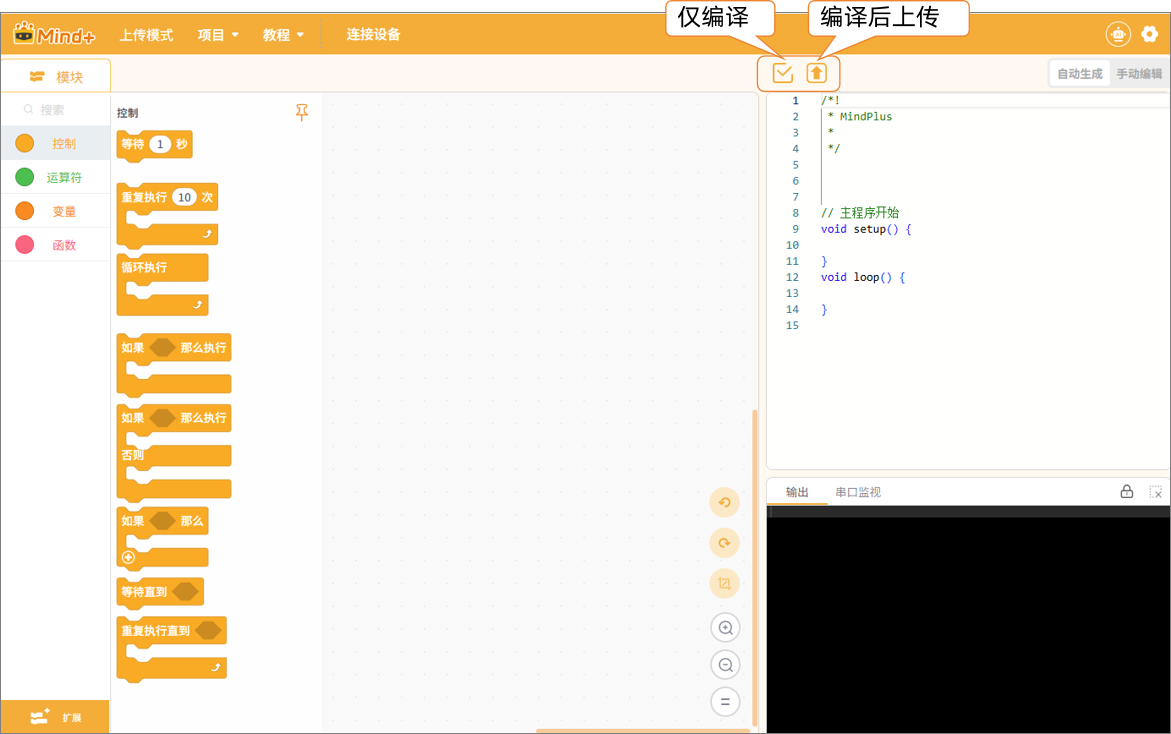The image size is (1171, 734).
Task: Select the green 运算符 category circle
Action: point(25,178)
